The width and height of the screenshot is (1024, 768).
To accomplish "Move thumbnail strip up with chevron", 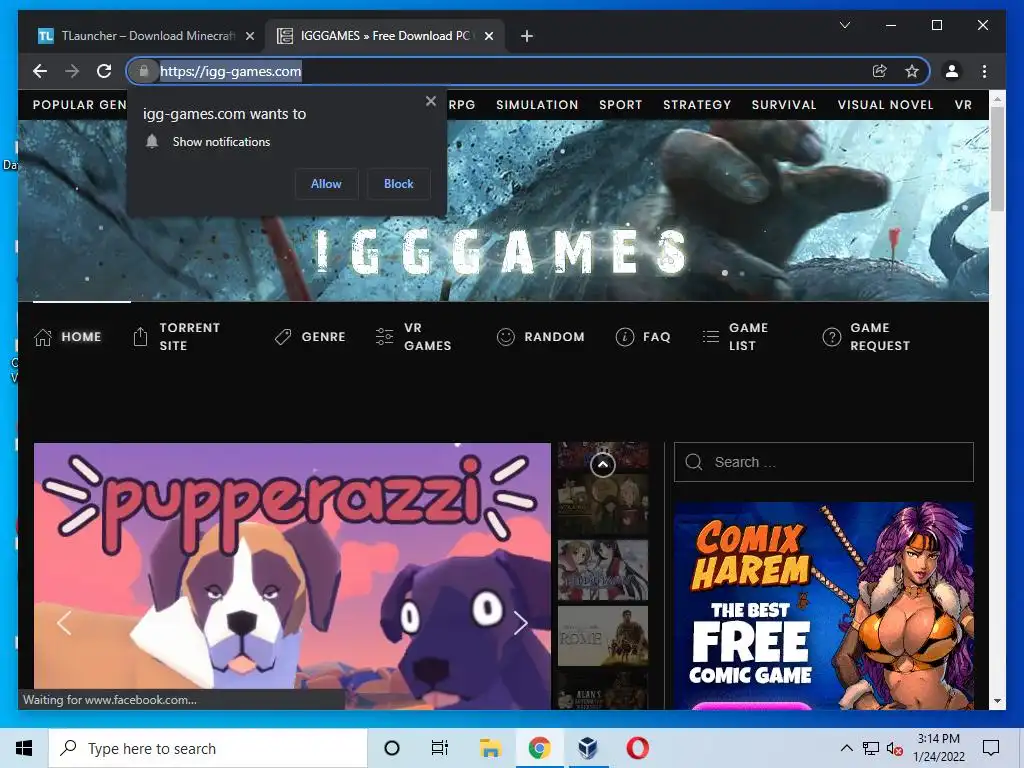I will tap(603, 465).
